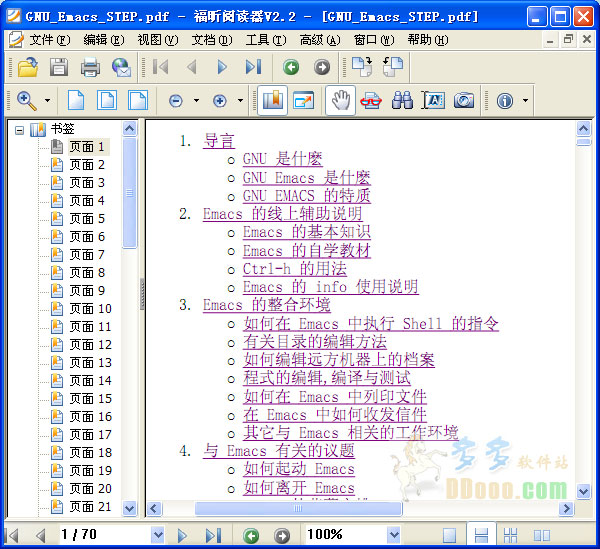The height and width of the screenshot is (549, 600).
Task: Click the green Previous View arrow in top toolbar
Action: pos(291,67)
